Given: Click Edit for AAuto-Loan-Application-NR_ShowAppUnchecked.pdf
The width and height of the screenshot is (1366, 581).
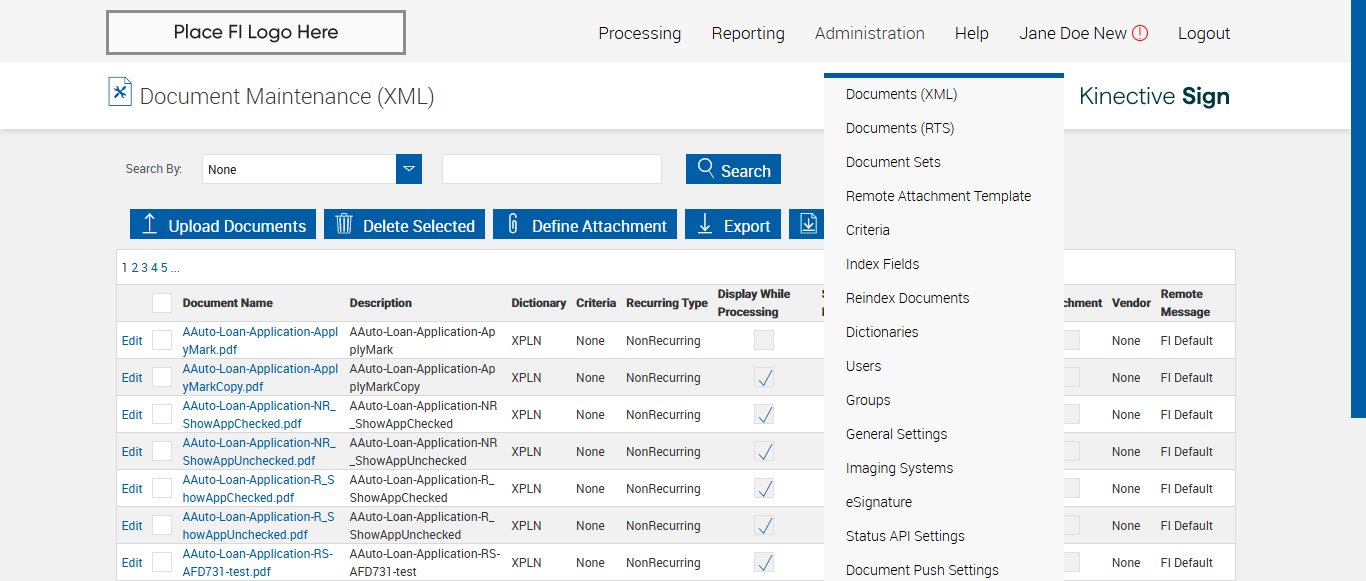Looking at the screenshot, I should 132,452.
